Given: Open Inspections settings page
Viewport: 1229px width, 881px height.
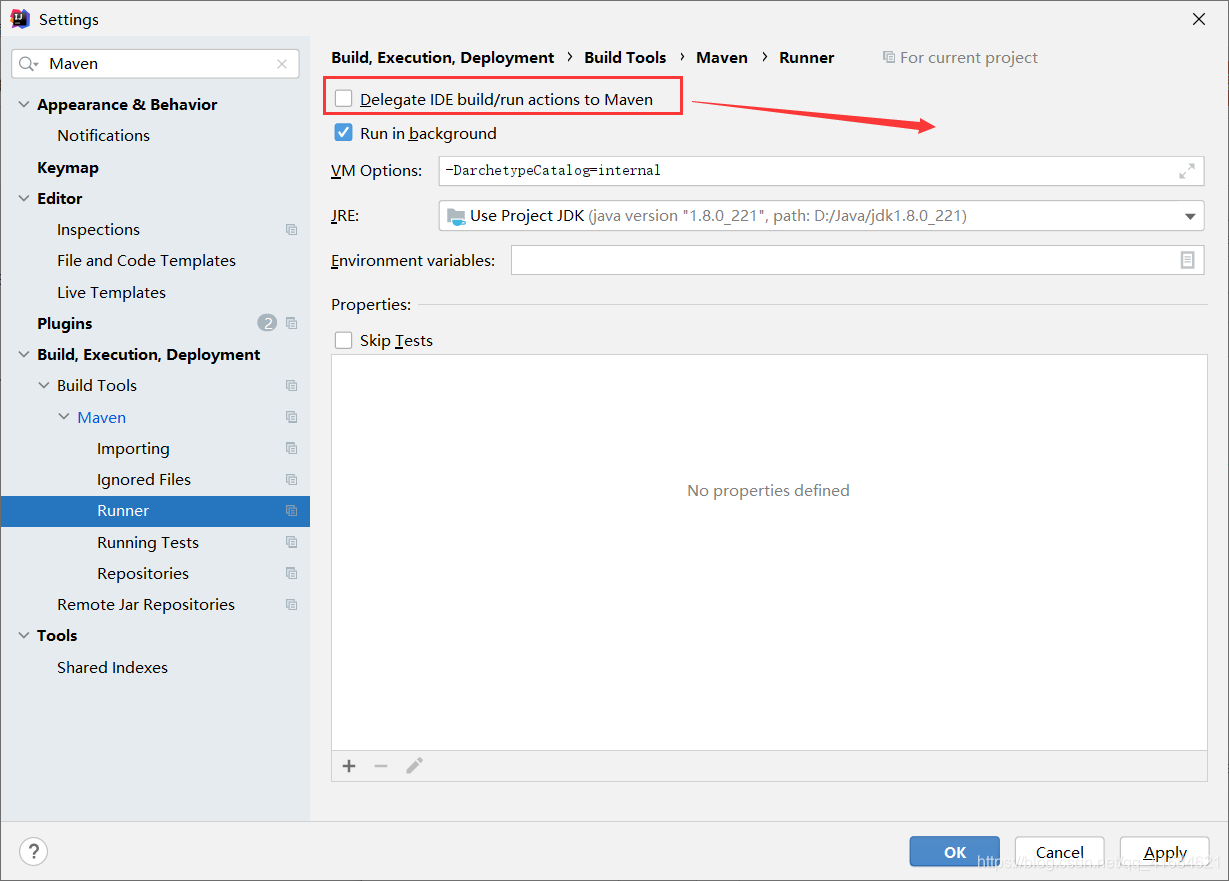Looking at the screenshot, I should 98,229.
